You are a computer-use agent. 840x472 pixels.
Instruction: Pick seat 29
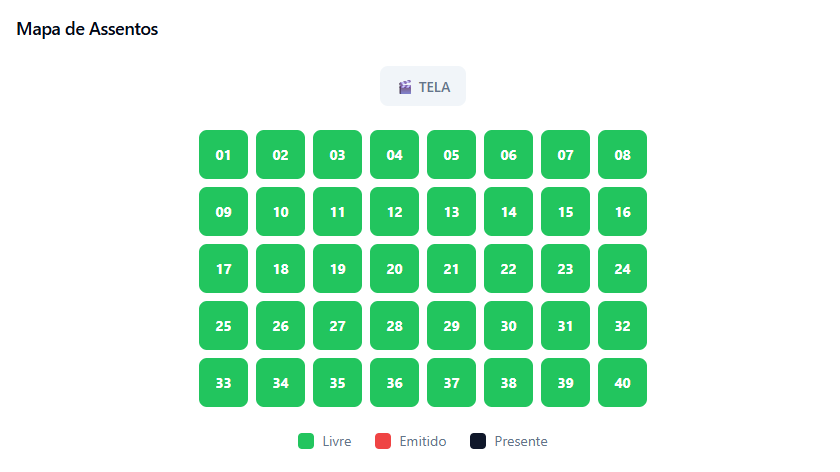click(451, 326)
